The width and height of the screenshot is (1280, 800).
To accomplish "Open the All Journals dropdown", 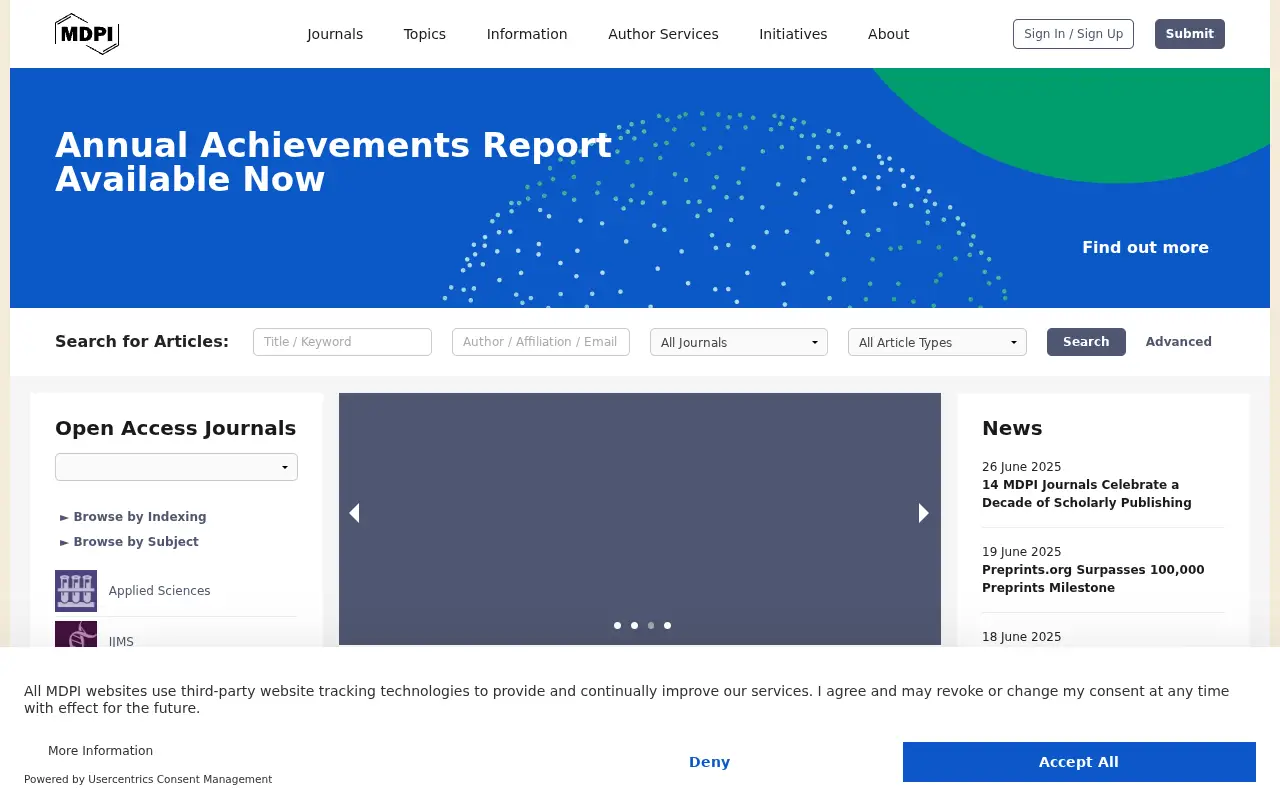I will point(739,342).
